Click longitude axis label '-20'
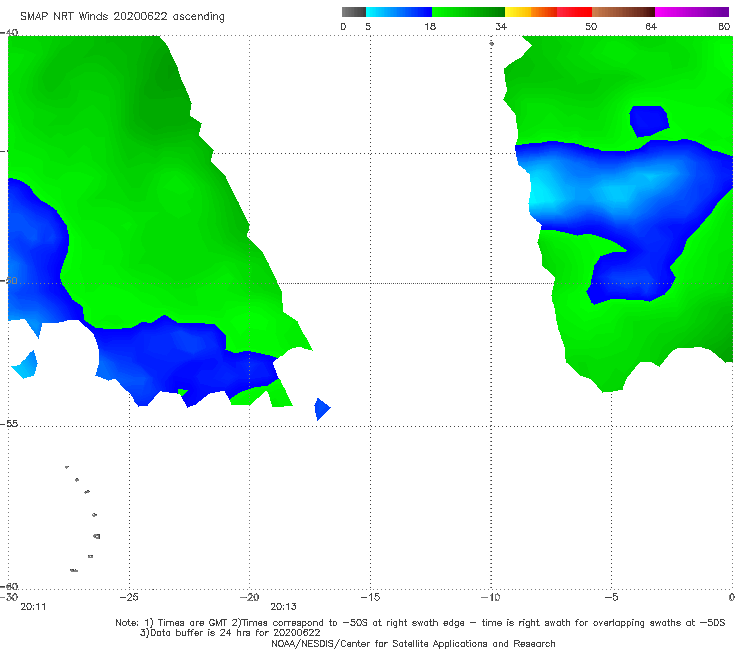 pos(250,597)
